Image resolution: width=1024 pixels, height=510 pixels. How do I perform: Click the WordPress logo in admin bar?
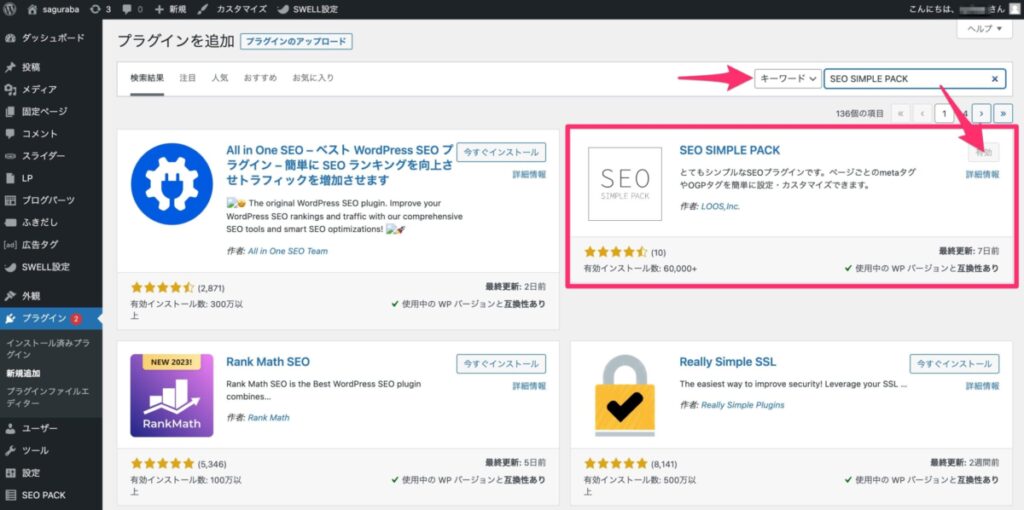10,9
